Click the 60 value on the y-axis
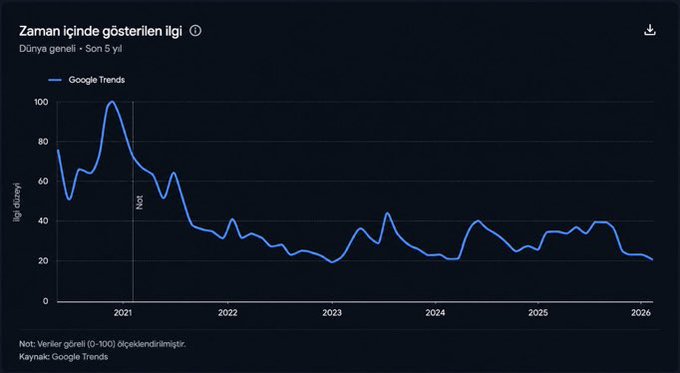This screenshot has height=373, width=680. point(43,181)
